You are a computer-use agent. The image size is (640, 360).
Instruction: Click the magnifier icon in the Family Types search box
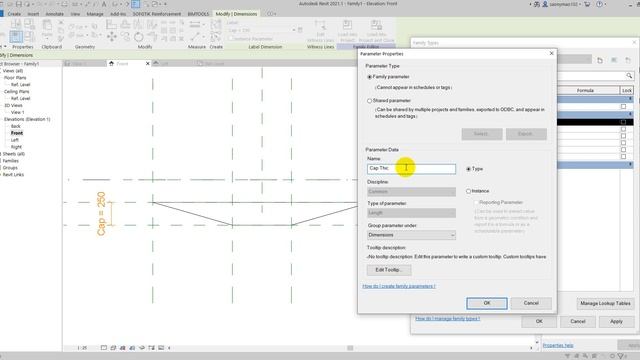(x=629, y=76)
